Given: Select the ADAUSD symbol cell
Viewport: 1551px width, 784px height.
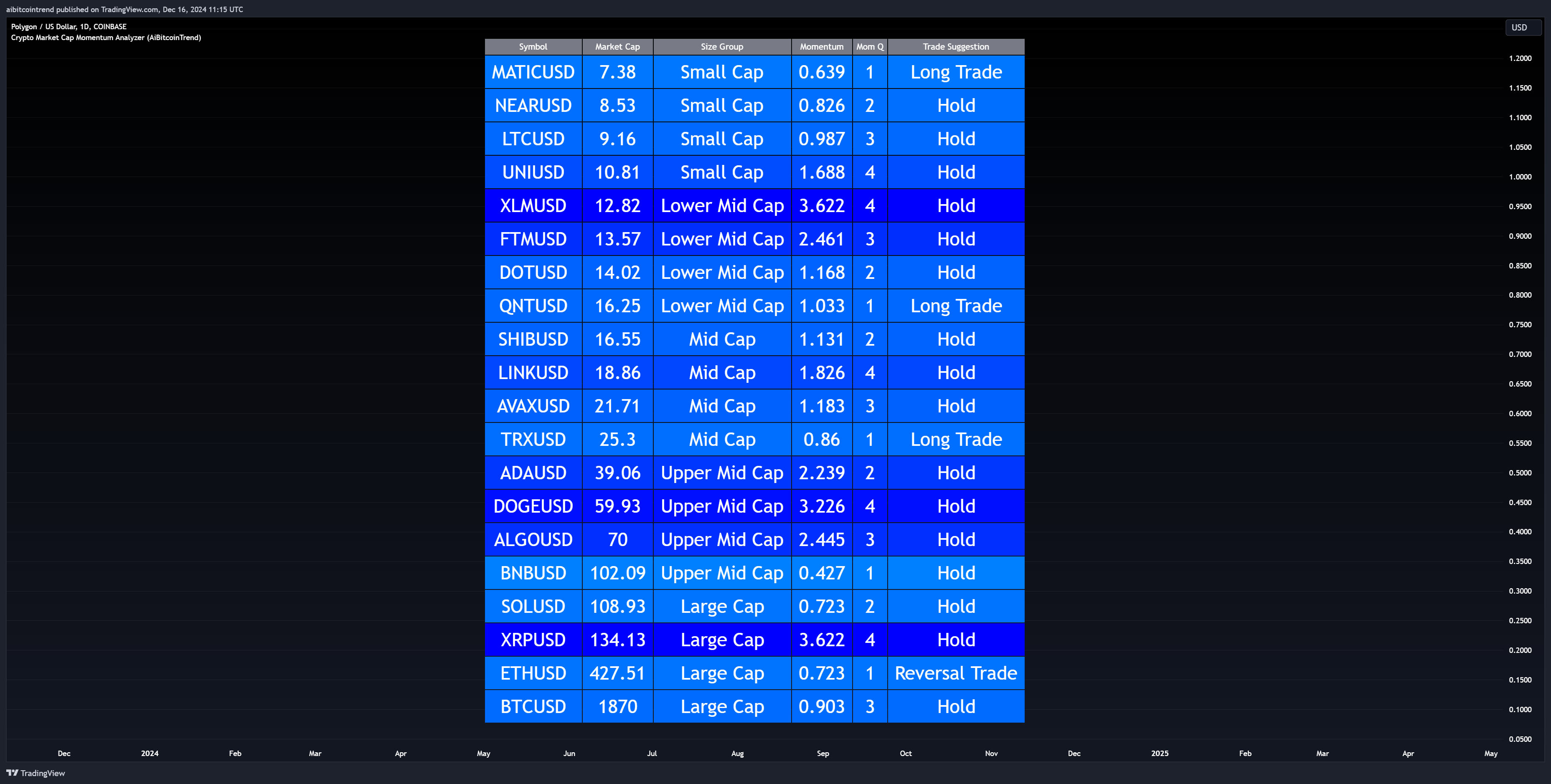Looking at the screenshot, I should [x=533, y=473].
